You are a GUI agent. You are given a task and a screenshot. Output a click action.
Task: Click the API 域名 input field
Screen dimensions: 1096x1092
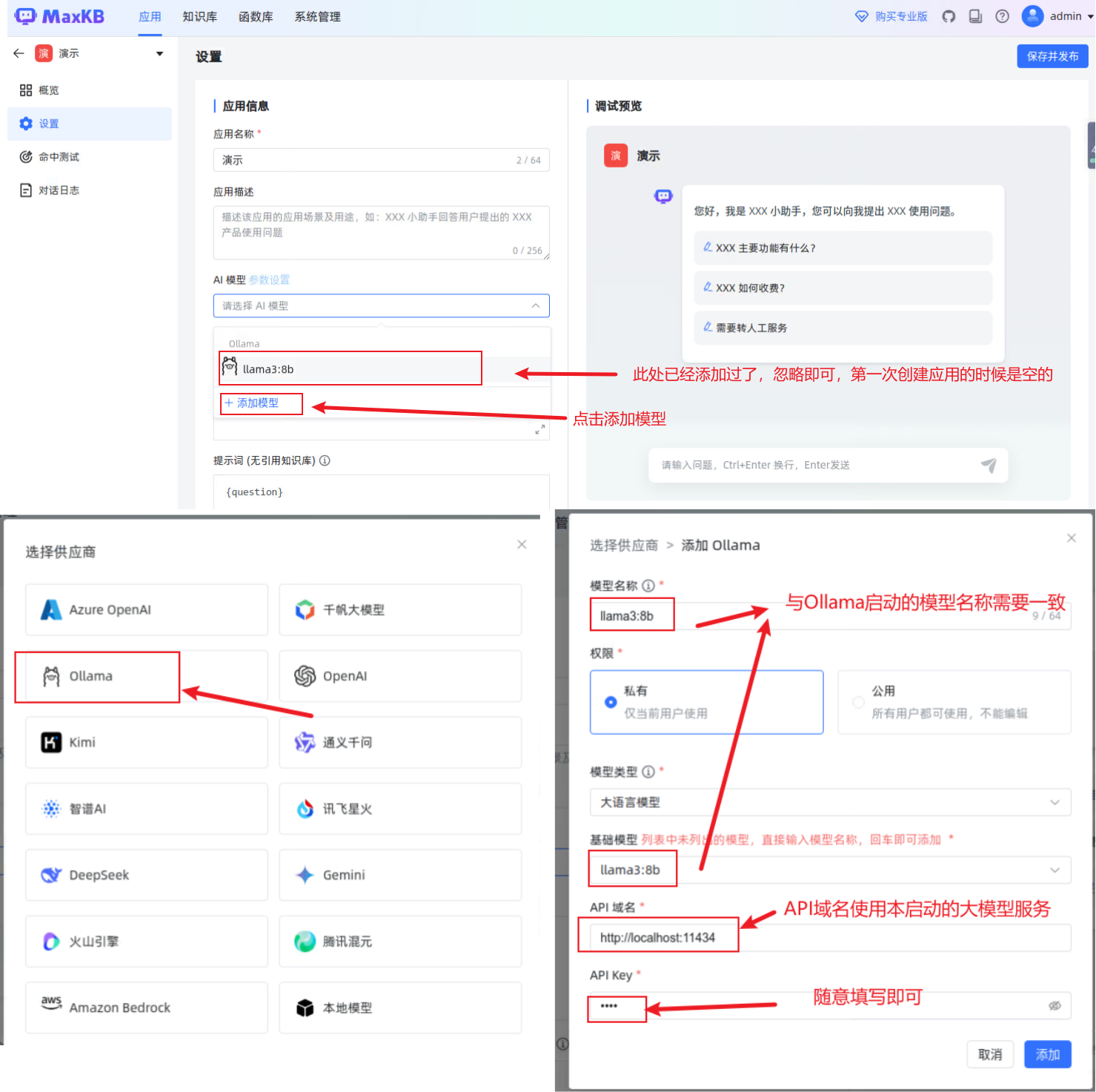pos(830,938)
